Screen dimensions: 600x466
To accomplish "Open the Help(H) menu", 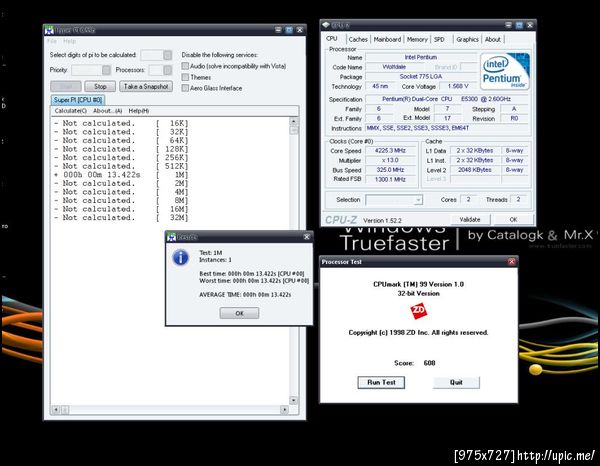I will pyautogui.click(x=139, y=111).
